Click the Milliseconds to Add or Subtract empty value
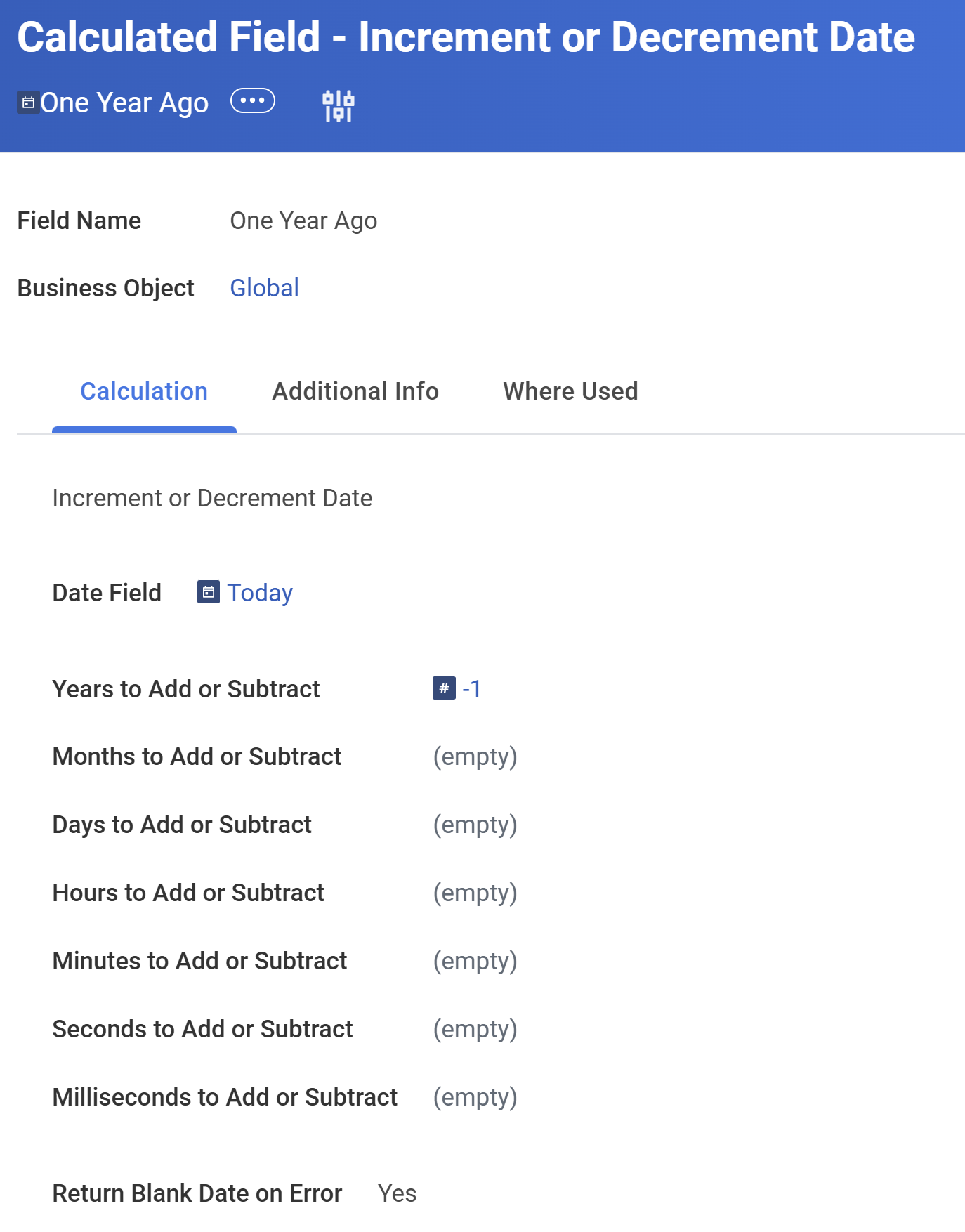Viewport: 965px width, 1232px height. [x=475, y=1097]
